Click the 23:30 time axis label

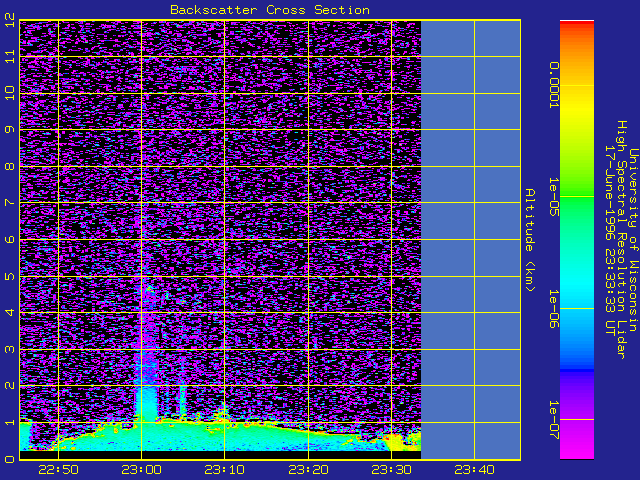tap(391, 470)
